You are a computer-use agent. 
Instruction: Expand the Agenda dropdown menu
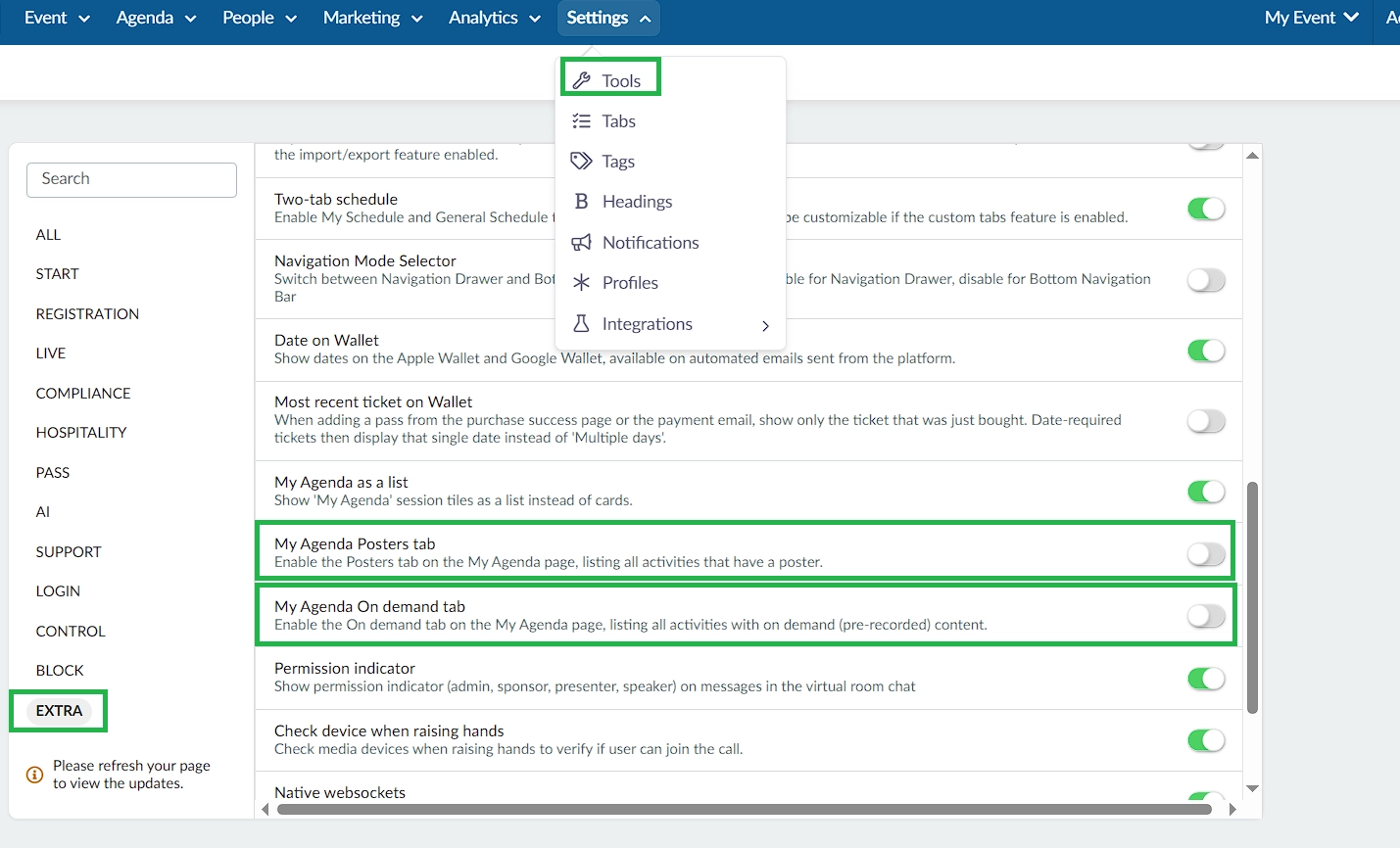(156, 18)
